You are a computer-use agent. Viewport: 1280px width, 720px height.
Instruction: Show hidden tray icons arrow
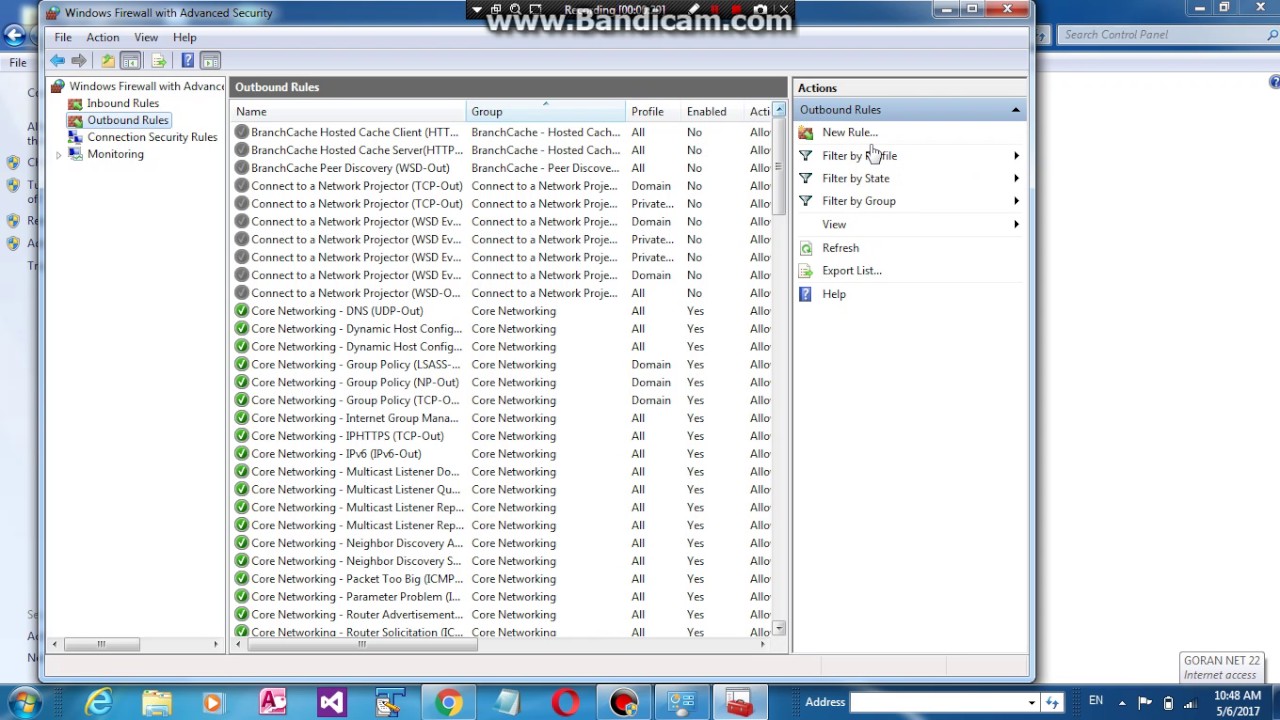[x=1122, y=702]
